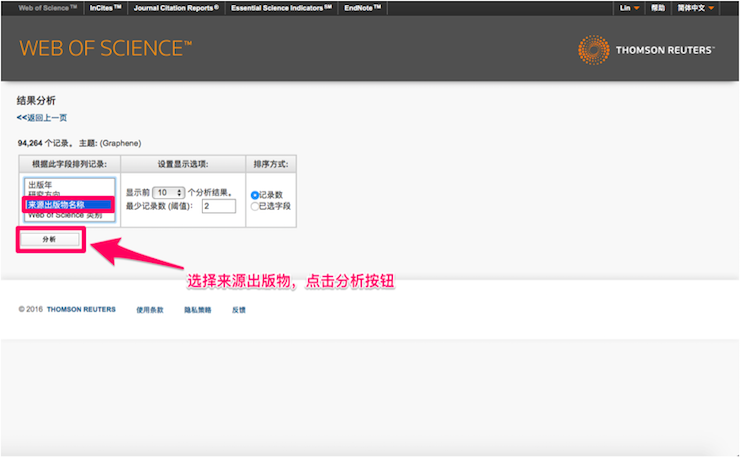740x458 pixels.
Task: Select 来源出版物名称 in the field list
Action: 69,205
